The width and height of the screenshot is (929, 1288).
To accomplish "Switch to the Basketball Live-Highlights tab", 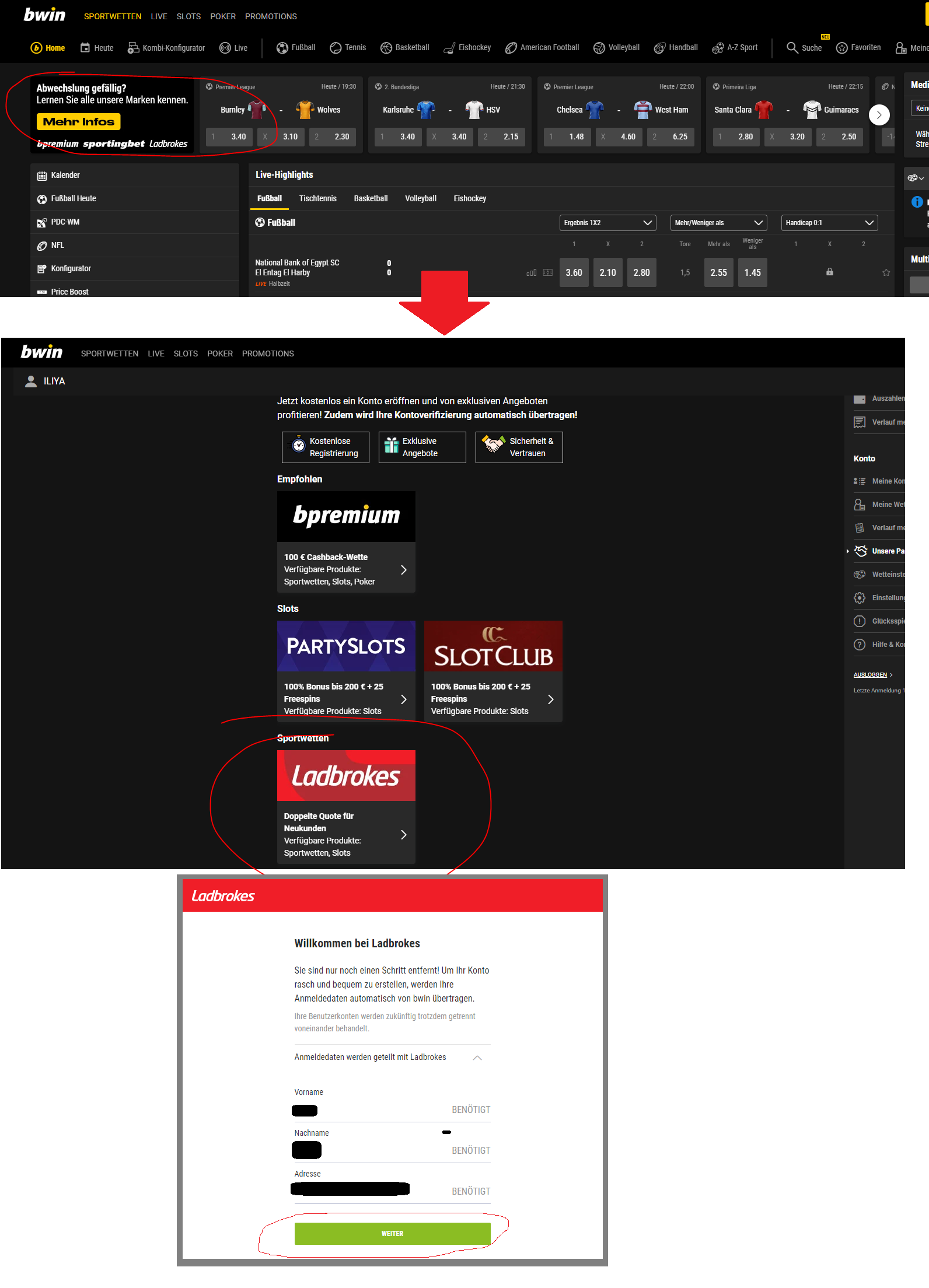I will click(371, 199).
